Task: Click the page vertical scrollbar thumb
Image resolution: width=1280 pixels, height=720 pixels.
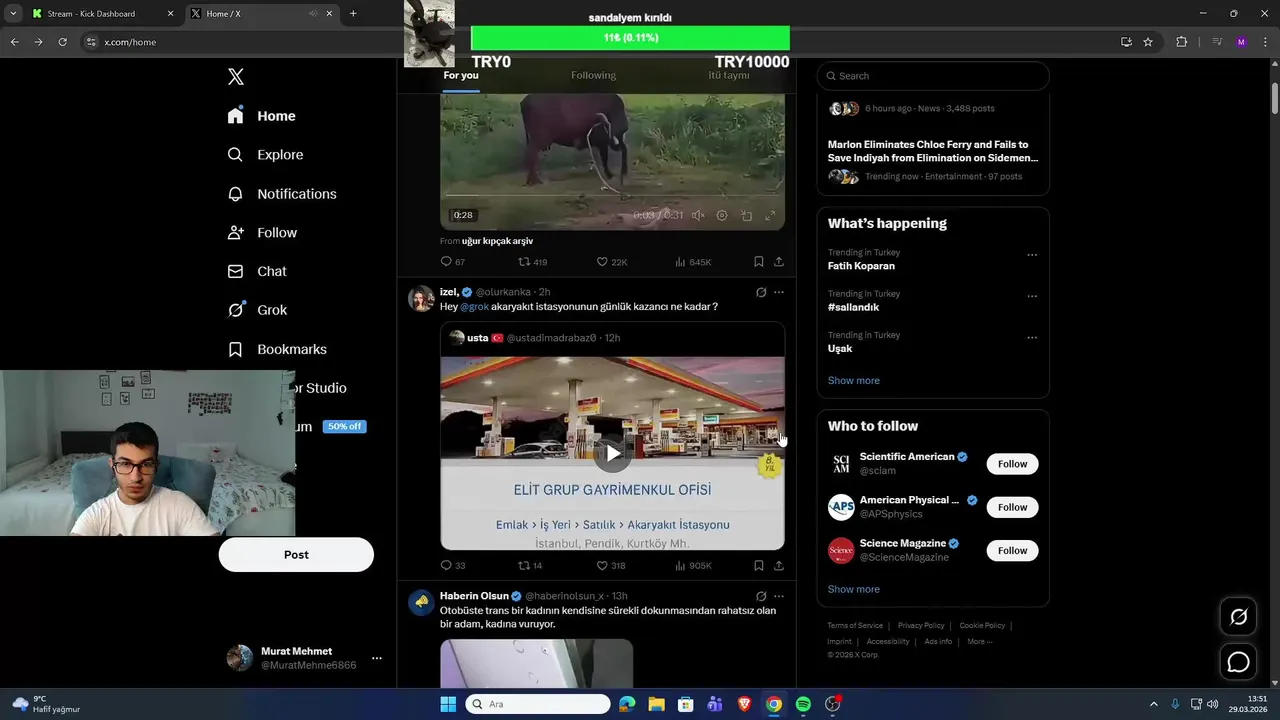Action: [1275, 97]
